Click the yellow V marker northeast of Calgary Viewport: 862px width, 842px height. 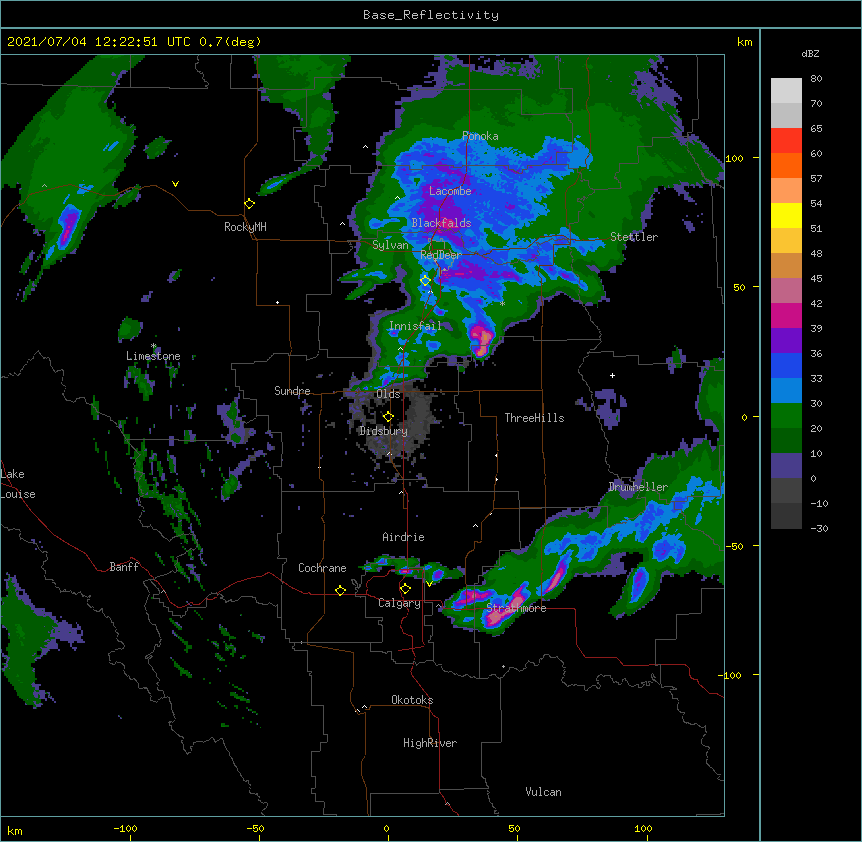pos(429,583)
